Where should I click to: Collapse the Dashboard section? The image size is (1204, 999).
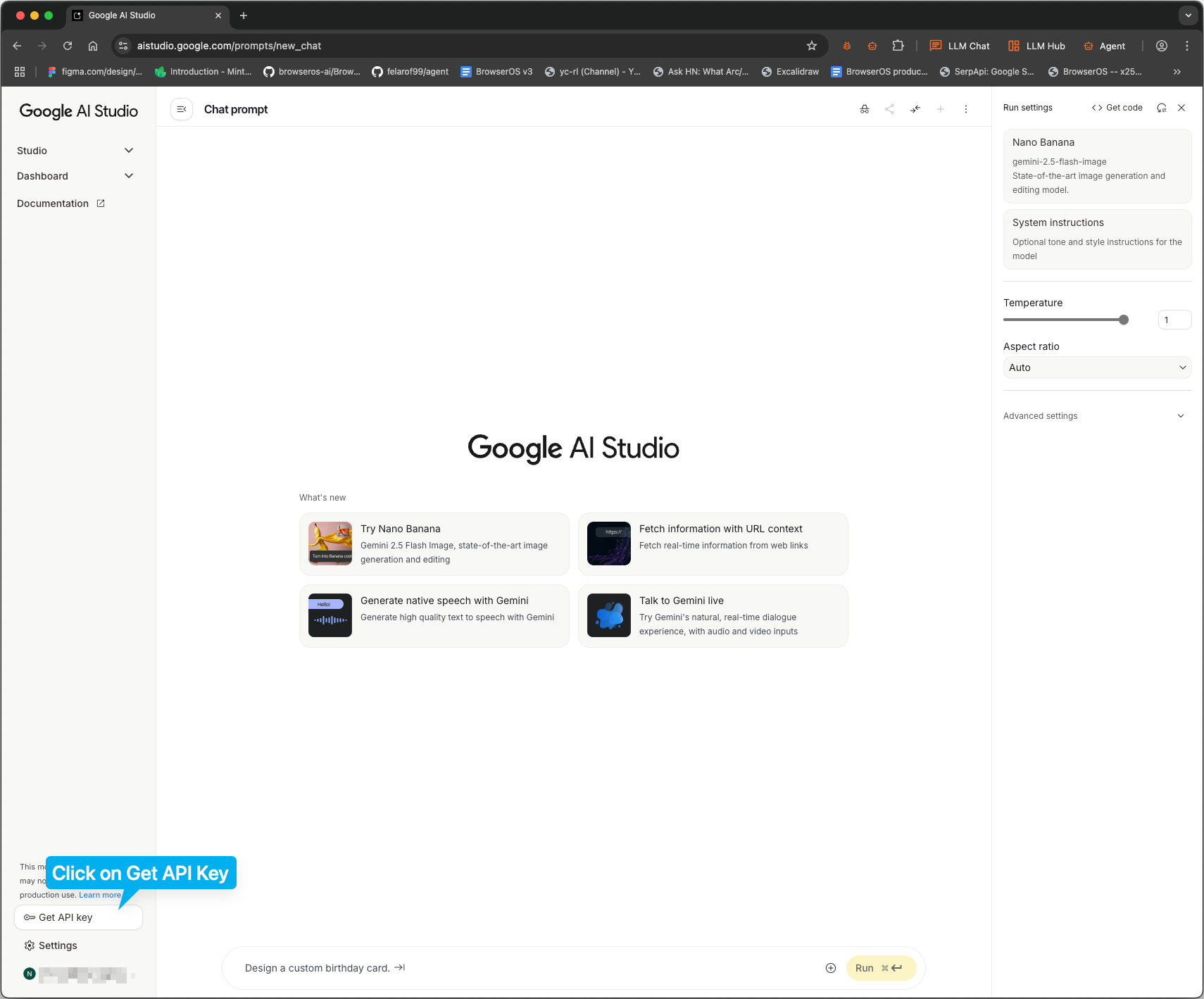[128, 175]
